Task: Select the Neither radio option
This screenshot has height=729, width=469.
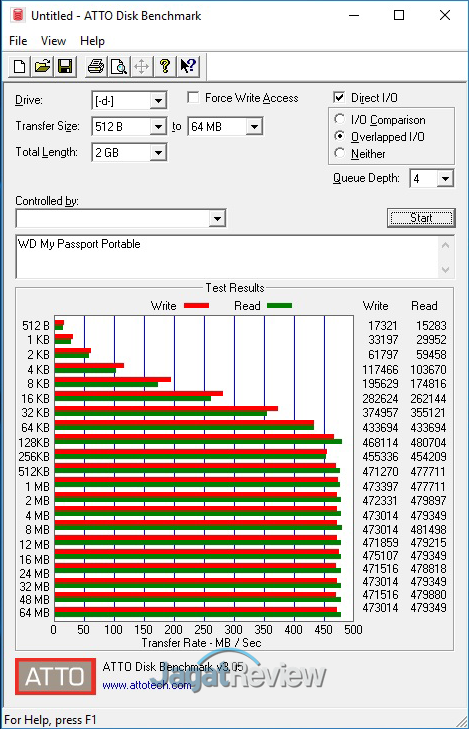Action: point(340,153)
